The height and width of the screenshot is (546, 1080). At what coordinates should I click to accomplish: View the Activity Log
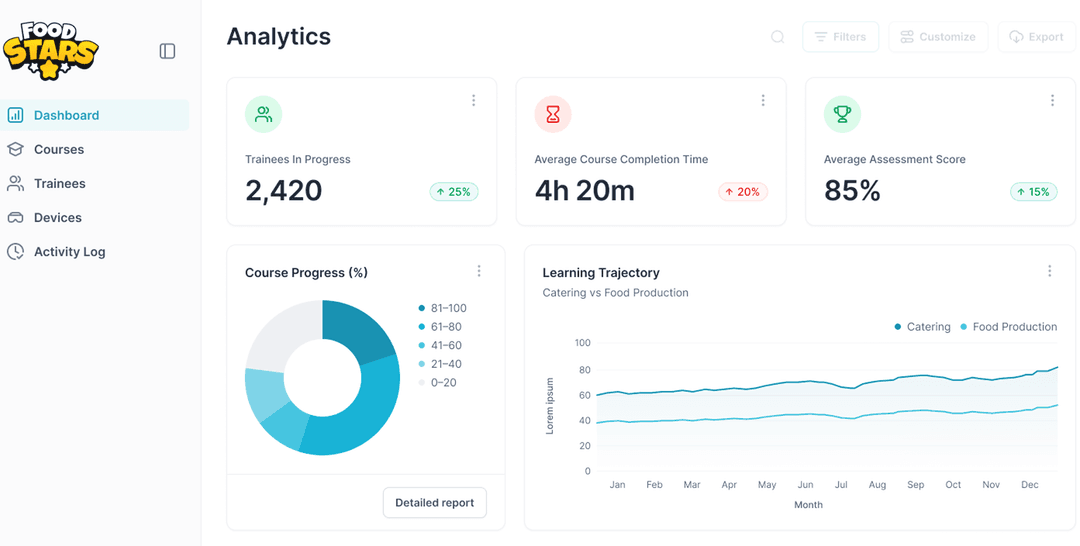(69, 252)
